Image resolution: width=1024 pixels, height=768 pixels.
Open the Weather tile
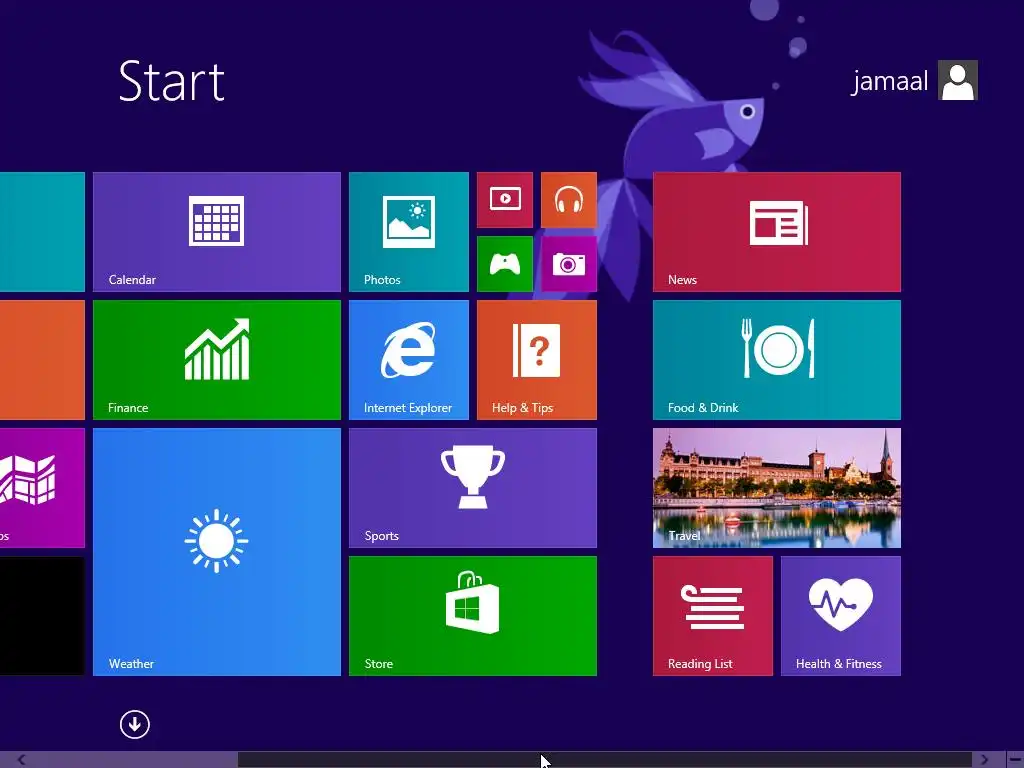coord(217,552)
